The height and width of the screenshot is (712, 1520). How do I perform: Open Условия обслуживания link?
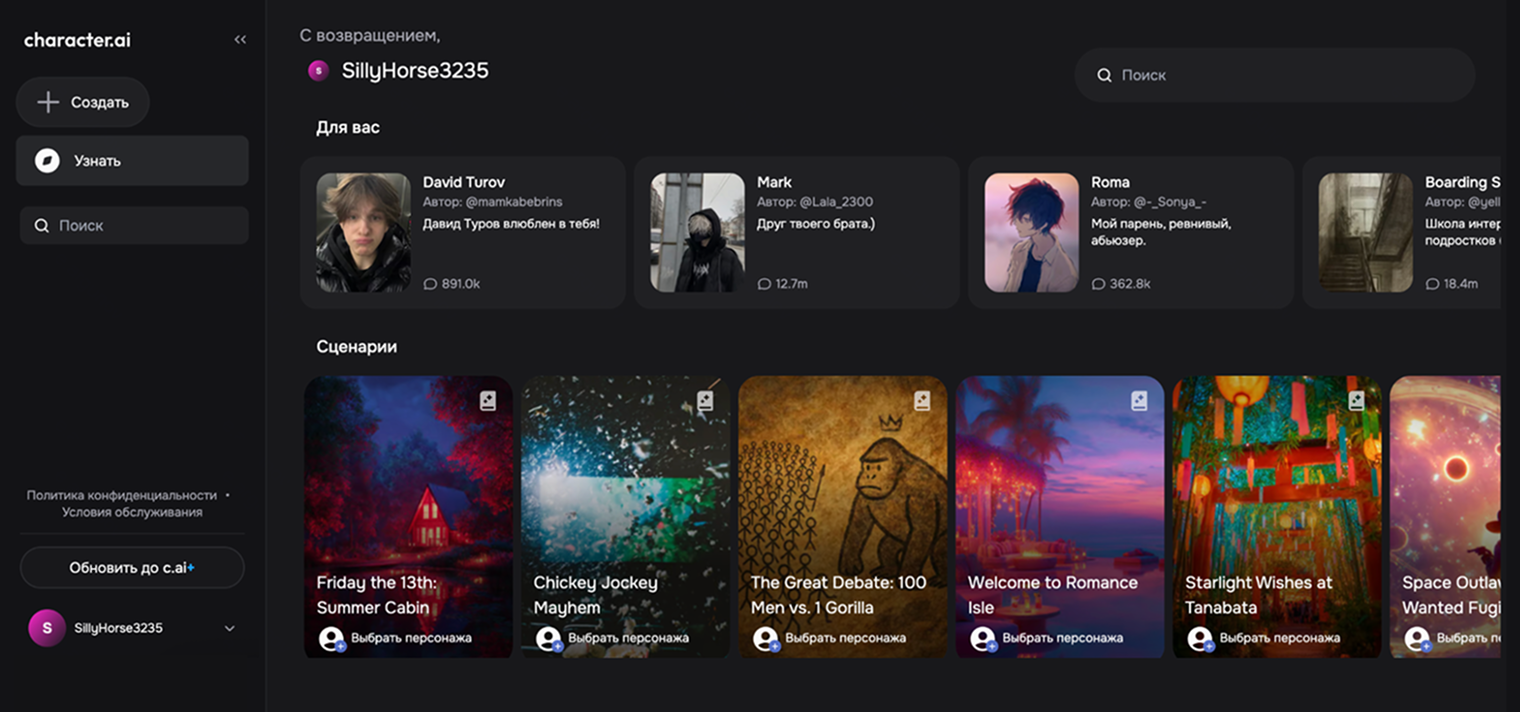tap(132, 512)
